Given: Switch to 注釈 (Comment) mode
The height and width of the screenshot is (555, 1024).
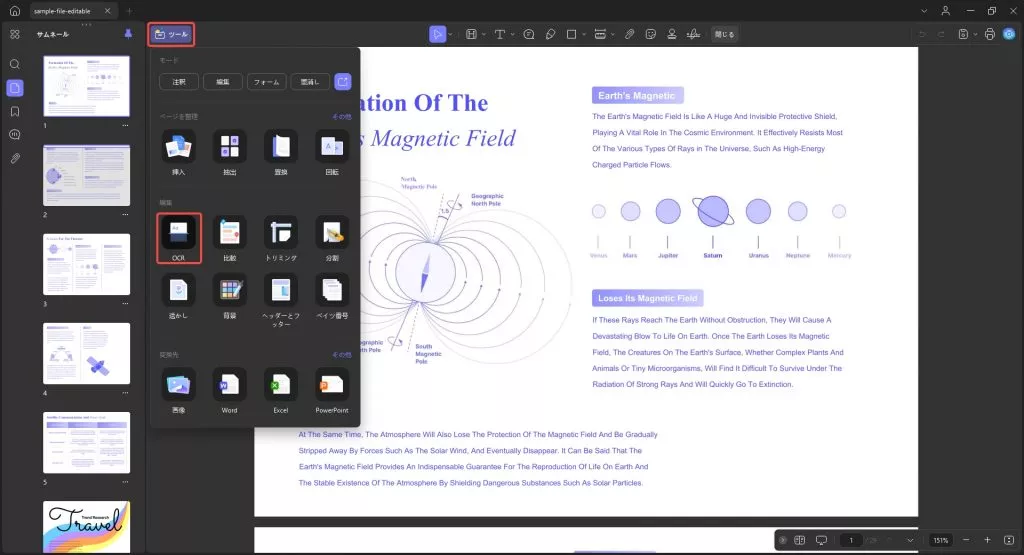Looking at the screenshot, I should 179,82.
